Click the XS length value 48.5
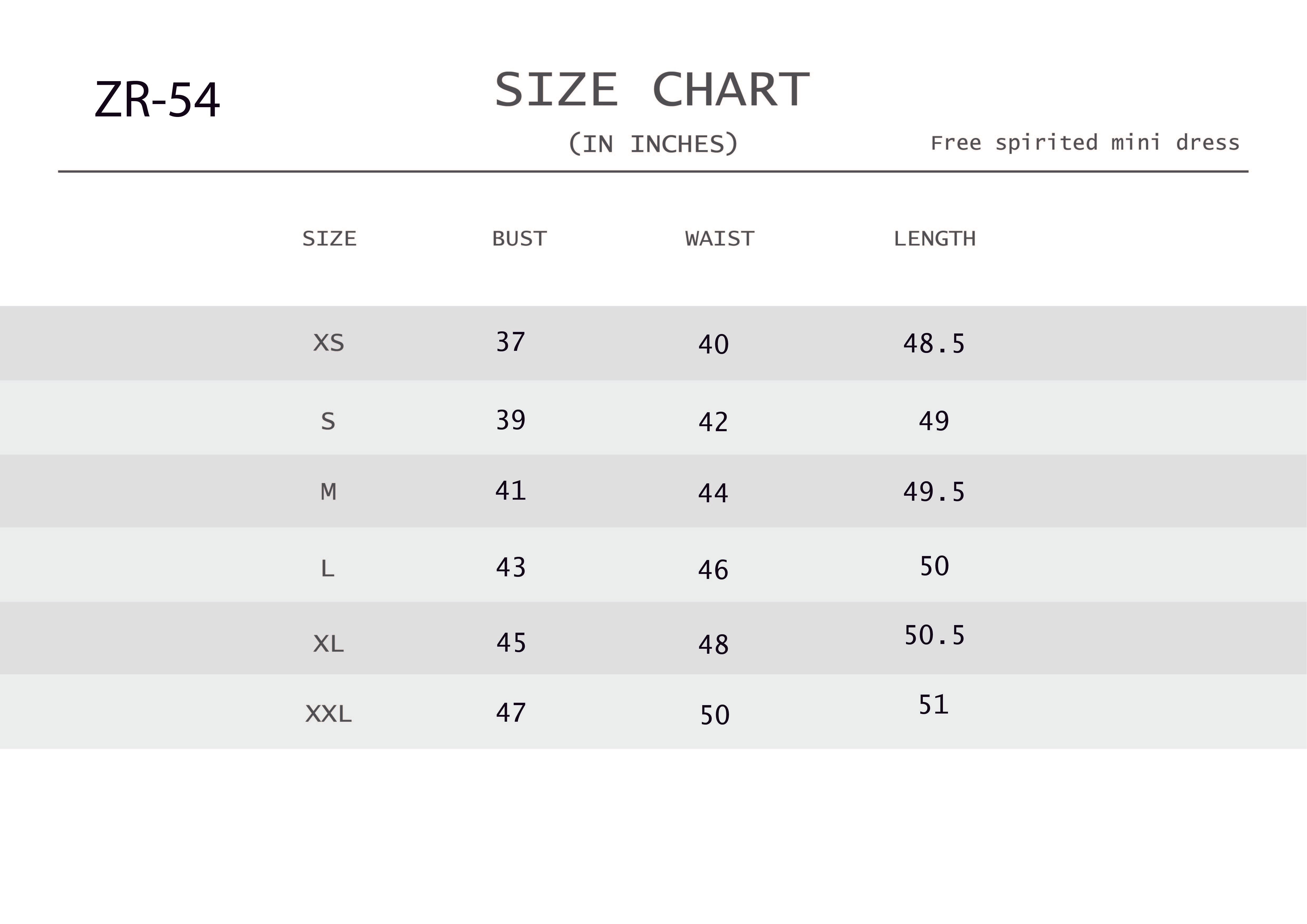This screenshot has width=1307, height=924. tap(934, 344)
